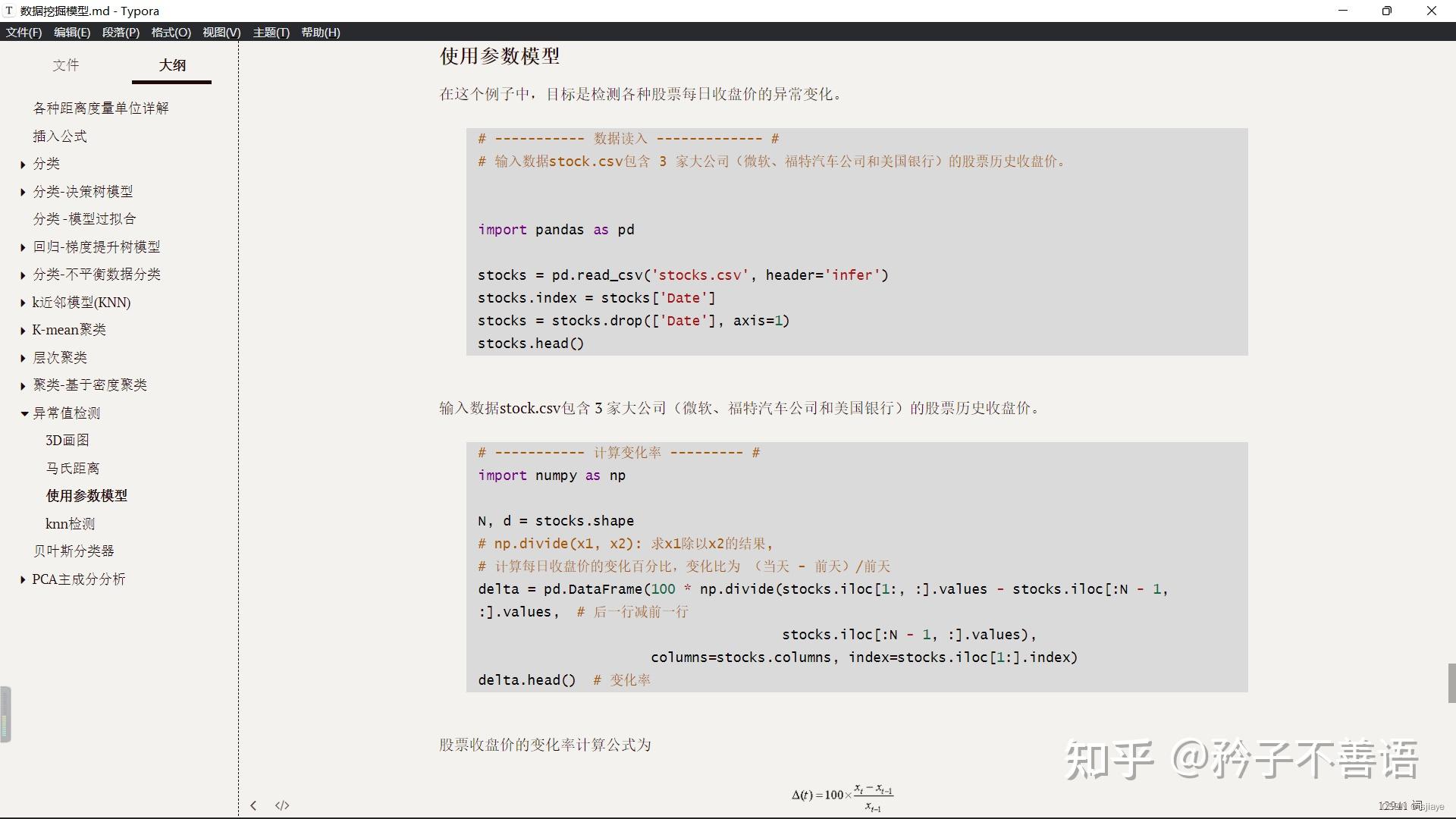Jump to the 马氏距离 heading
The height and width of the screenshot is (819, 1456).
click(x=73, y=469)
